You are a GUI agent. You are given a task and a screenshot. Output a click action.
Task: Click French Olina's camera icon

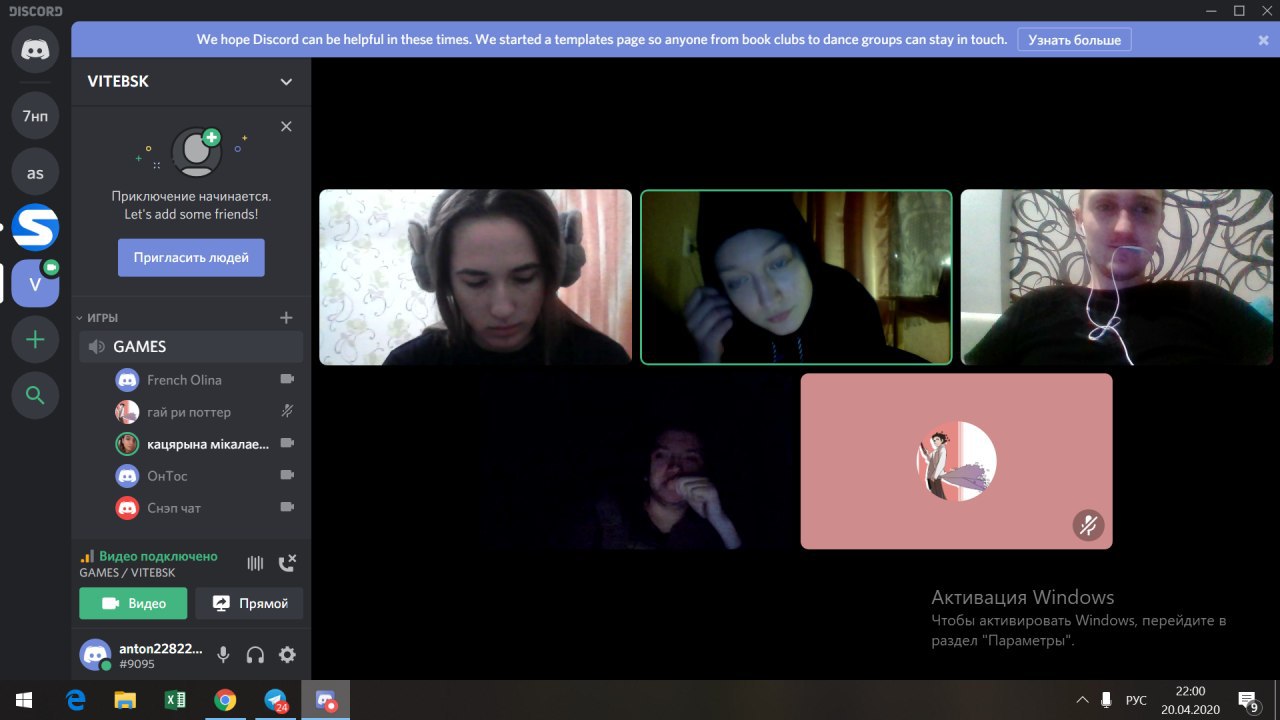point(287,380)
